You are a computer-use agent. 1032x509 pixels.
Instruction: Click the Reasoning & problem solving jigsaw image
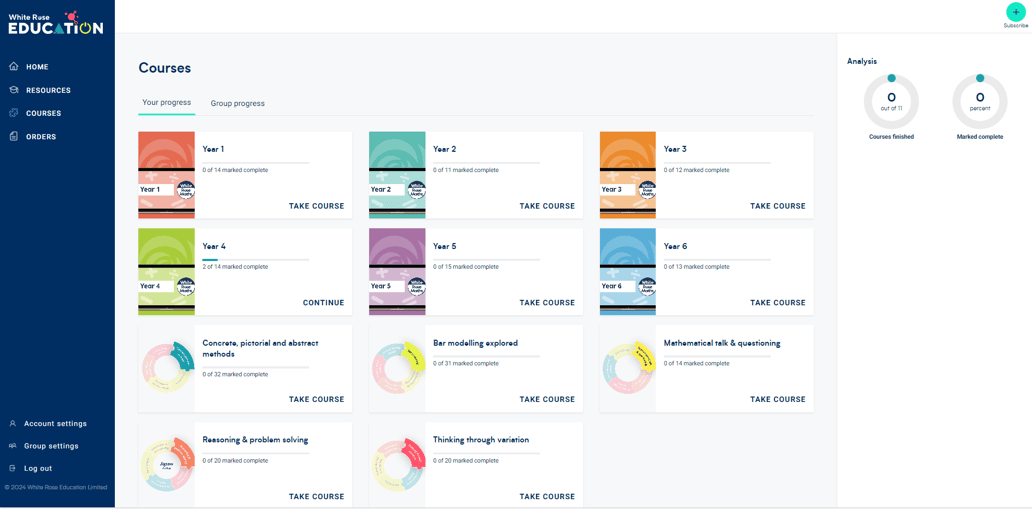click(x=167, y=466)
